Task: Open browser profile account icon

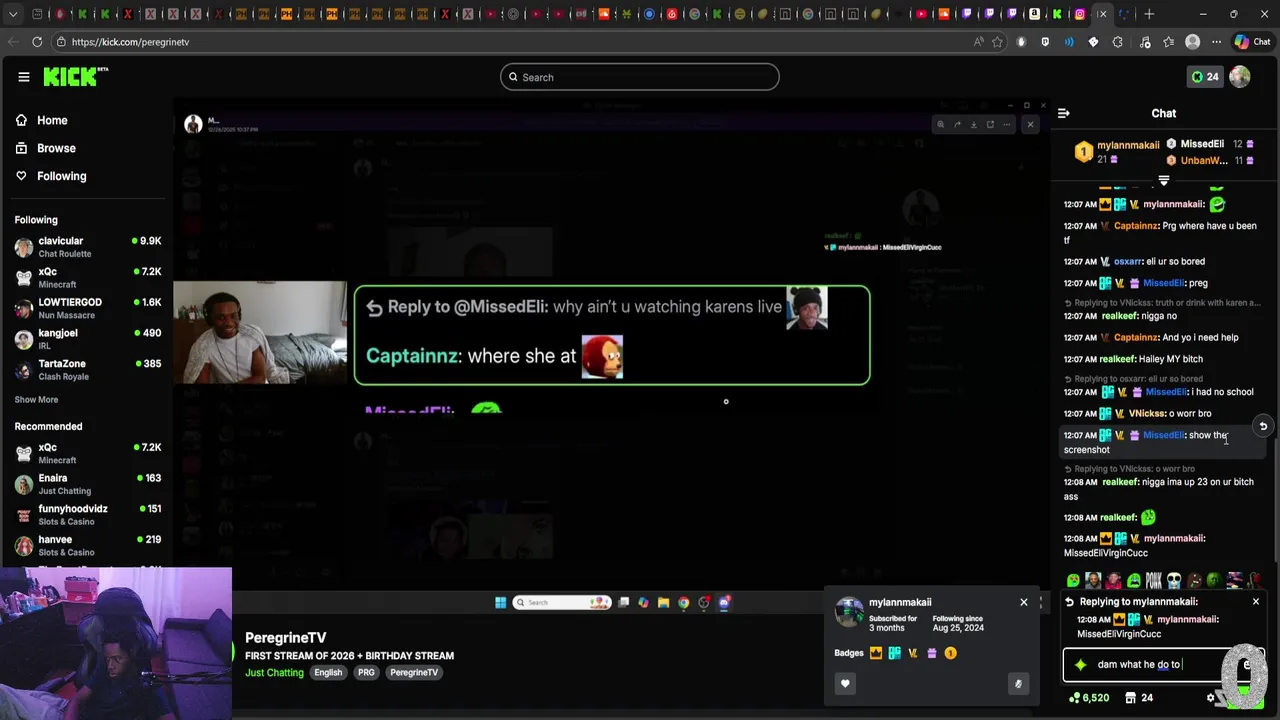Action: point(1192,42)
